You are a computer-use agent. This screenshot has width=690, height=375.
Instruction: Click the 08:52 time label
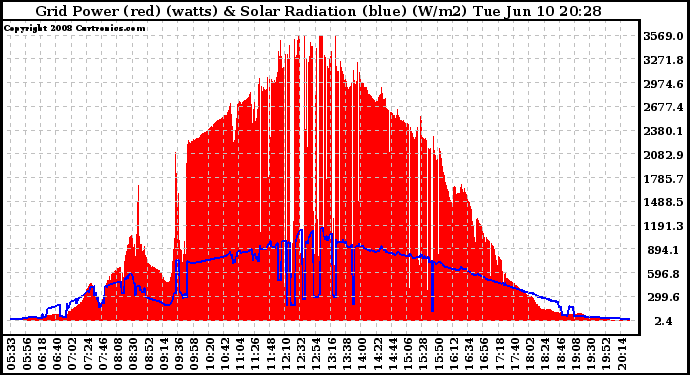(x=148, y=354)
